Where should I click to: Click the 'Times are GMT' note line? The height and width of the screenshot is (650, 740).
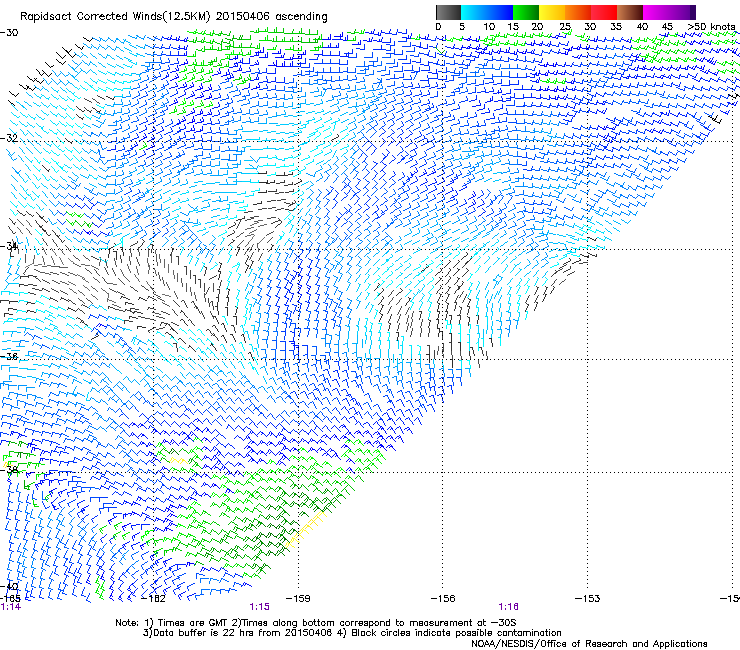[316, 623]
